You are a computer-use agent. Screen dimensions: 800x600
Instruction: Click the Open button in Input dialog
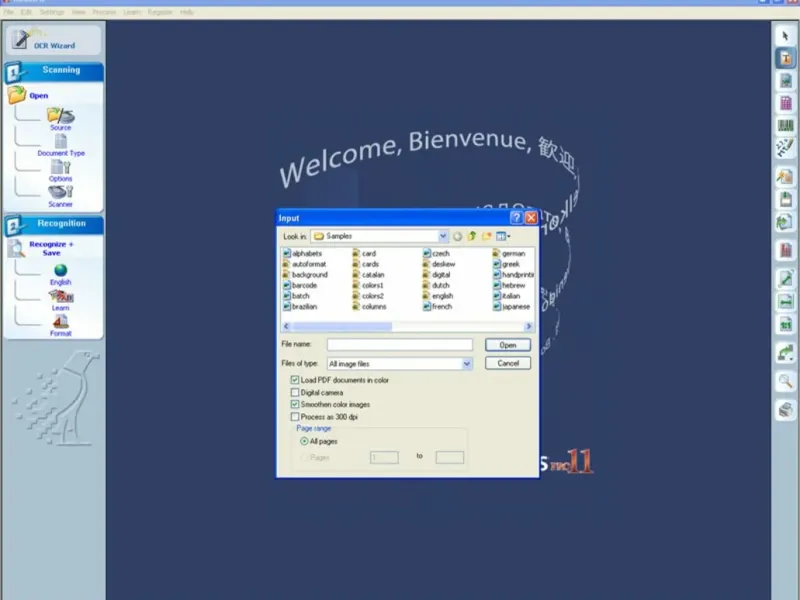point(508,345)
